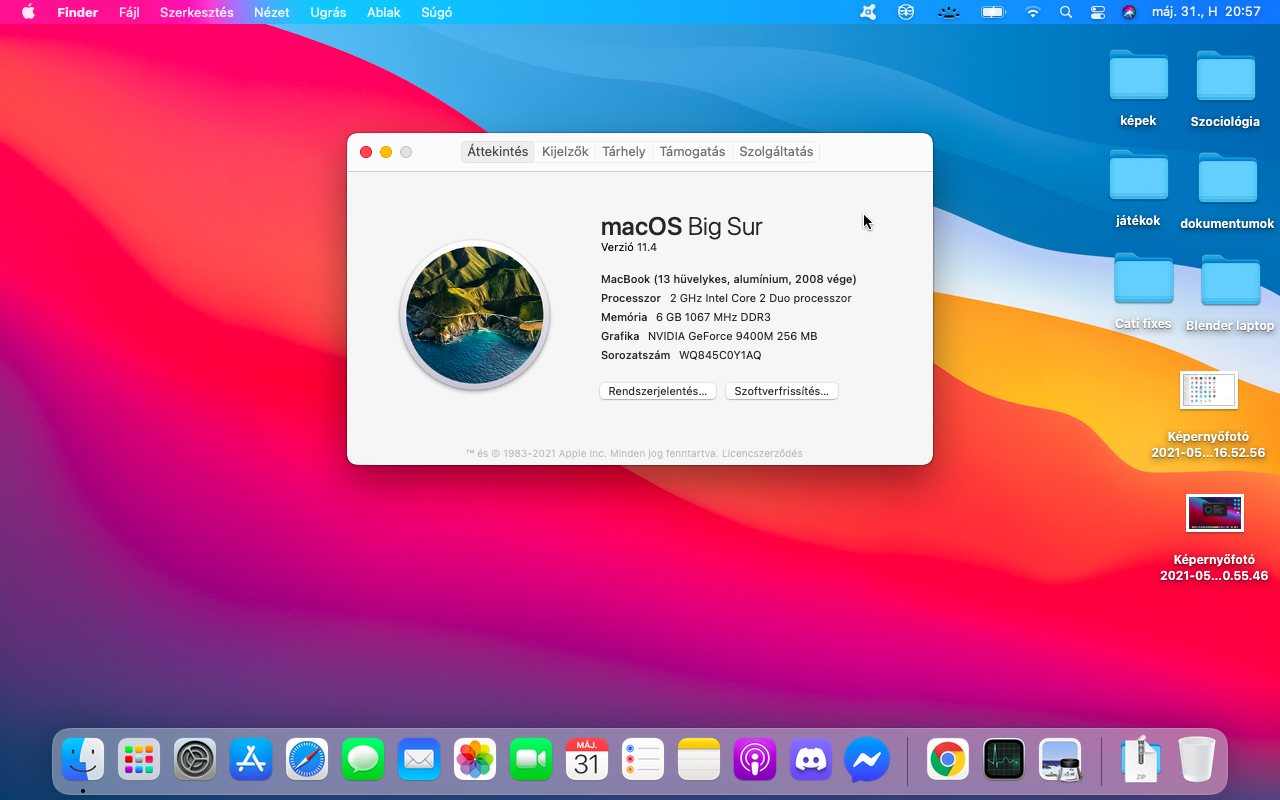Open Podcasts in the Dock
The width and height of the screenshot is (1280, 800).
pos(755,760)
